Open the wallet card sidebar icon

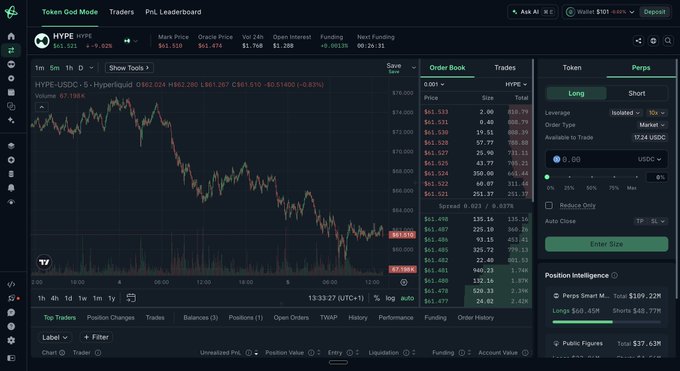[11, 92]
